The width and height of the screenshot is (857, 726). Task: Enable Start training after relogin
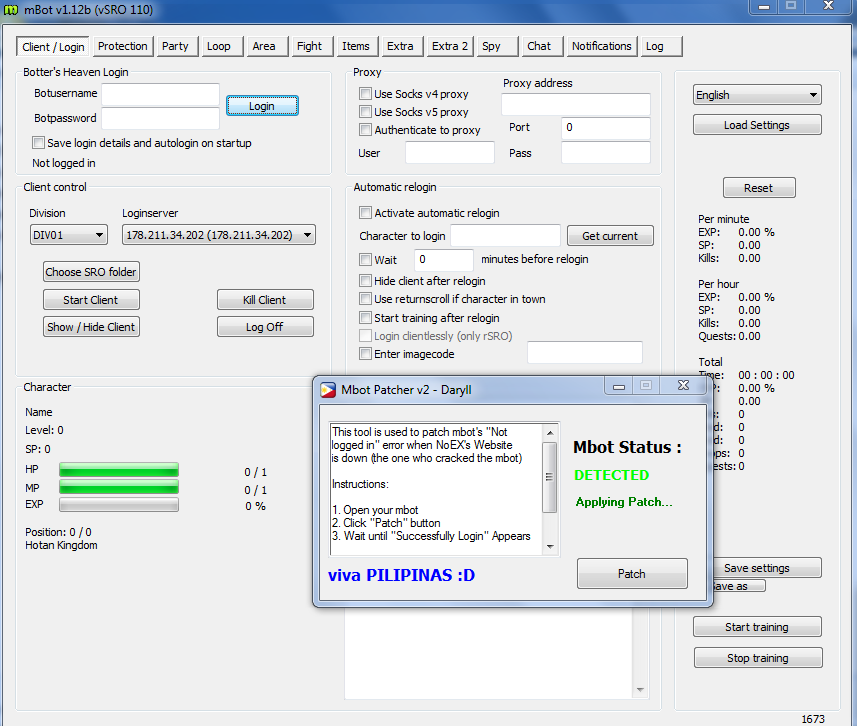pyautogui.click(x=365, y=318)
